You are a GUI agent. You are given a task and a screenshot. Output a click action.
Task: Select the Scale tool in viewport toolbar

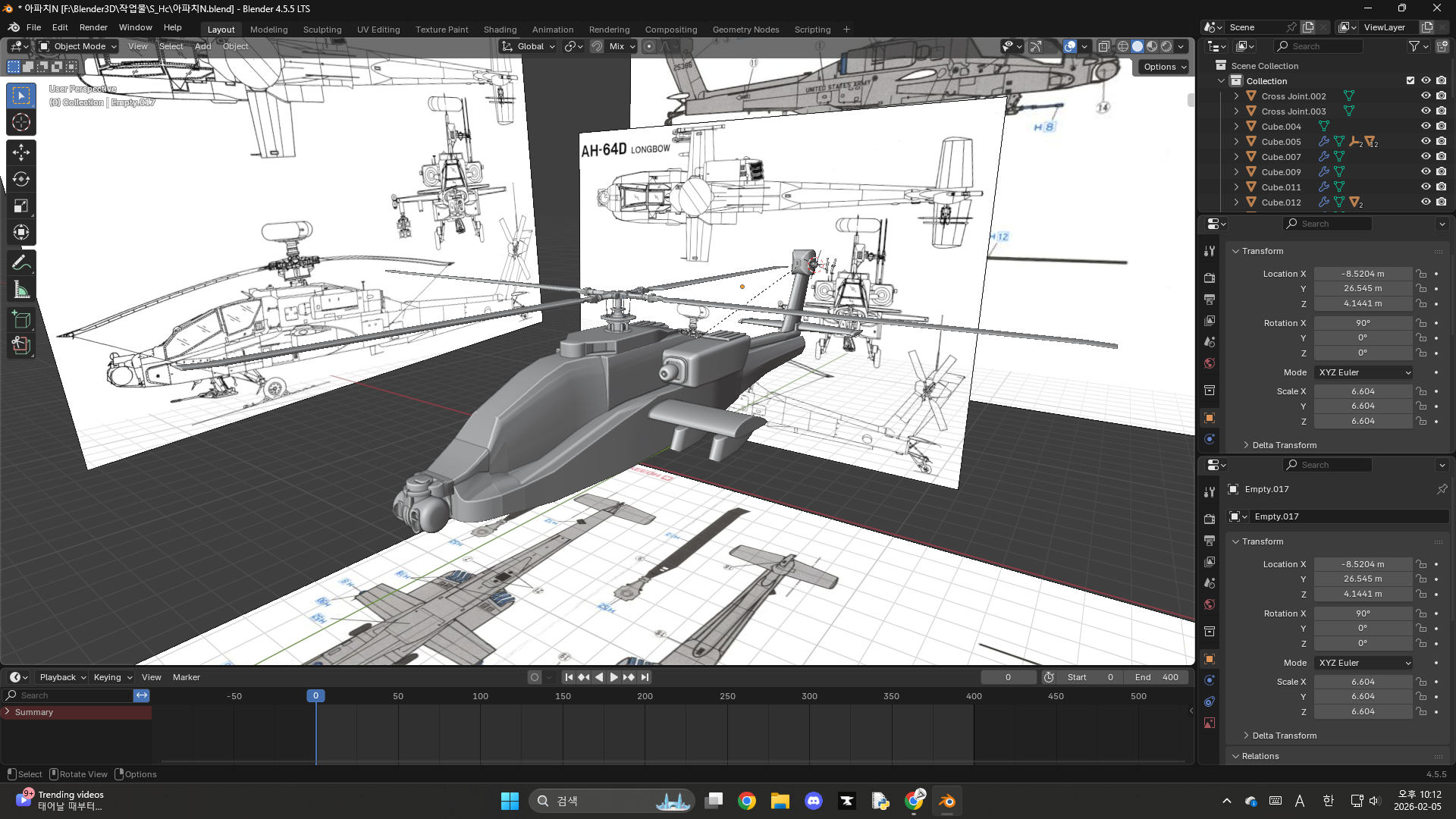pyautogui.click(x=21, y=206)
